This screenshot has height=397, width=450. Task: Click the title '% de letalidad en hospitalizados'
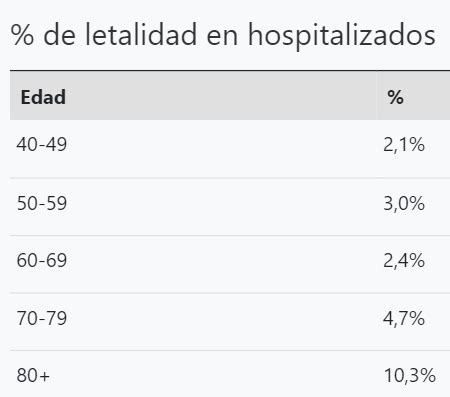(223, 36)
